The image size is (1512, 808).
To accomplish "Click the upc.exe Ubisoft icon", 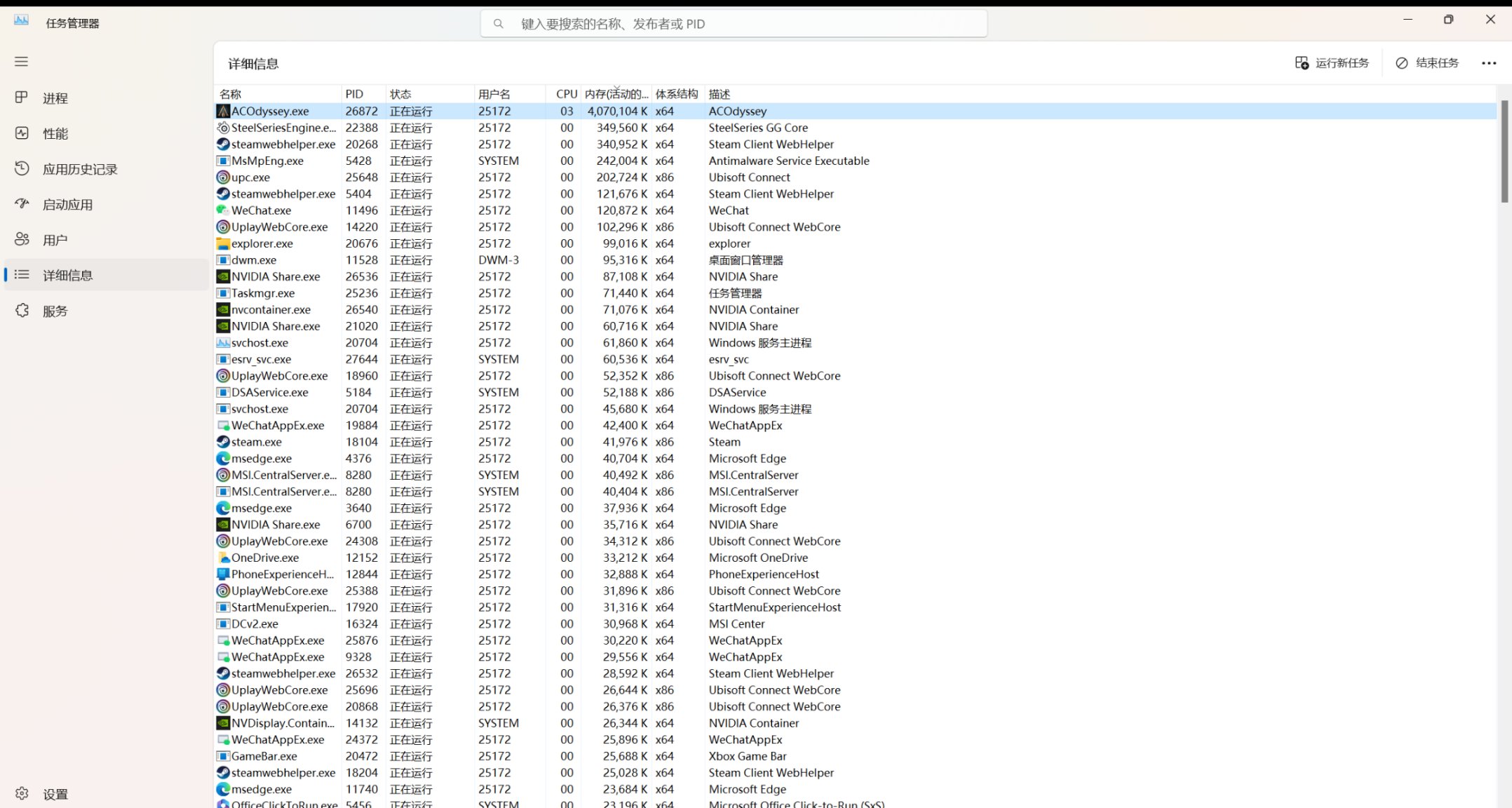I will pyautogui.click(x=223, y=177).
